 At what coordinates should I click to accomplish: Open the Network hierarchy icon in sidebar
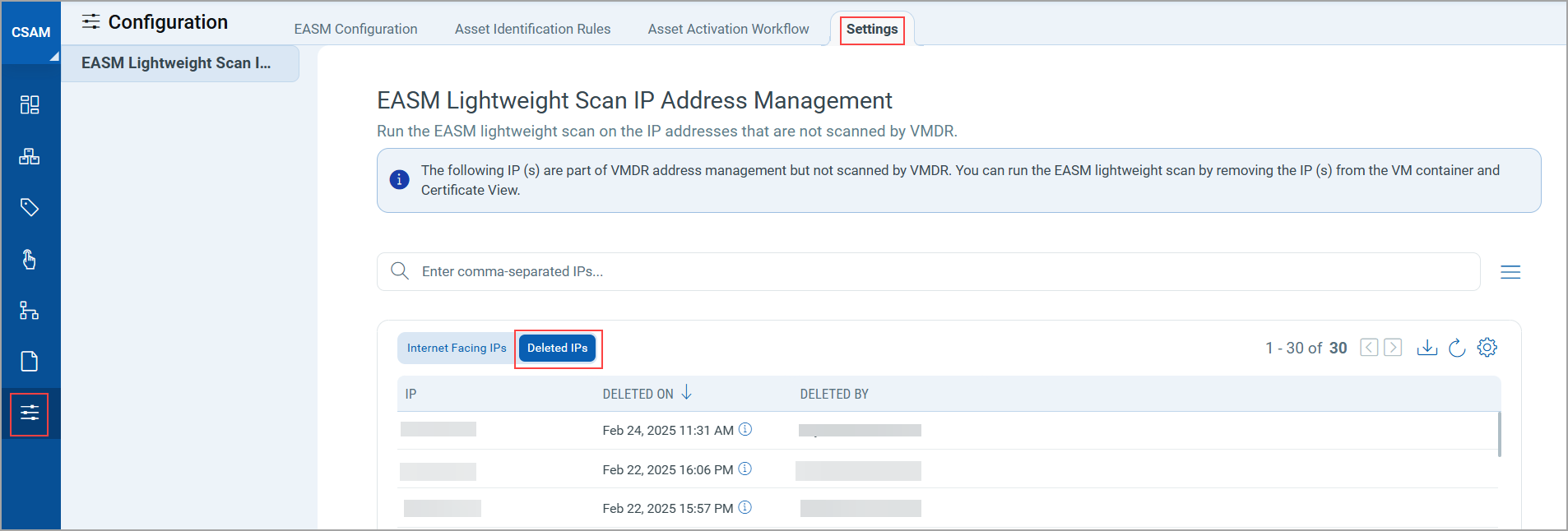[x=30, y=310]
